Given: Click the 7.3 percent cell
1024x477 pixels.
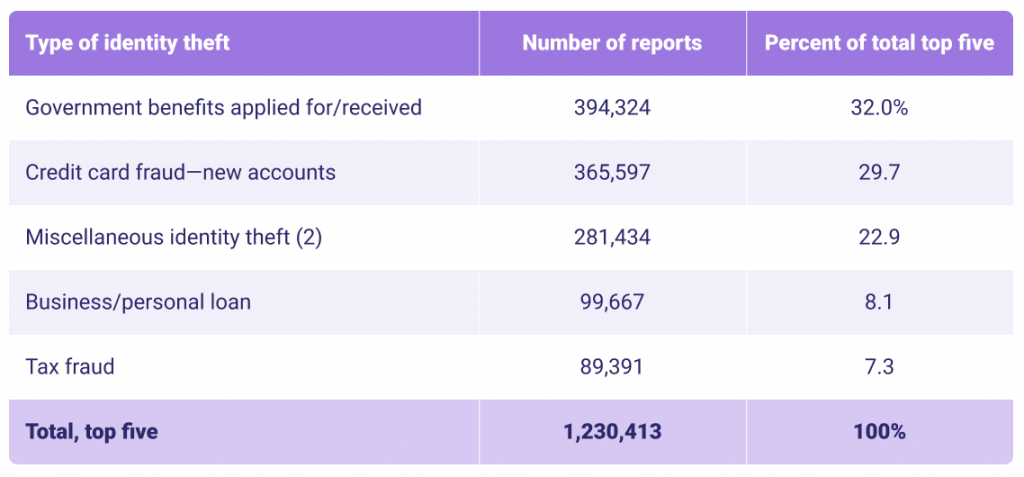Looking at the screenshot, I should [x=879, y=366].
